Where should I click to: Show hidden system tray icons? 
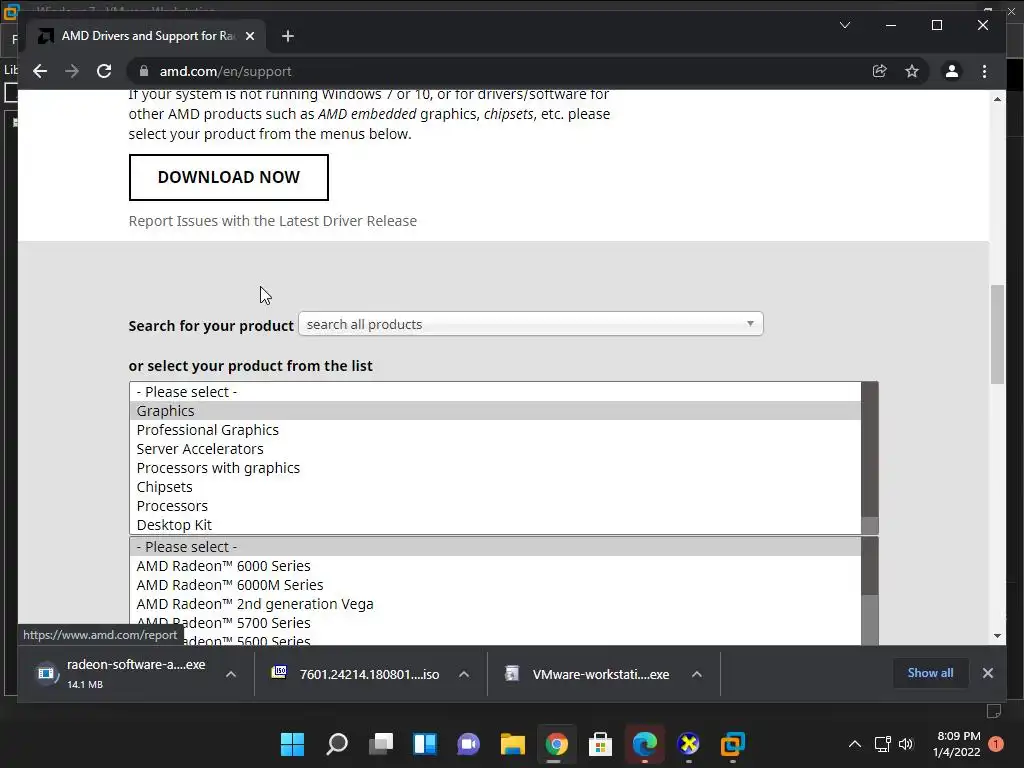[854, 744]
